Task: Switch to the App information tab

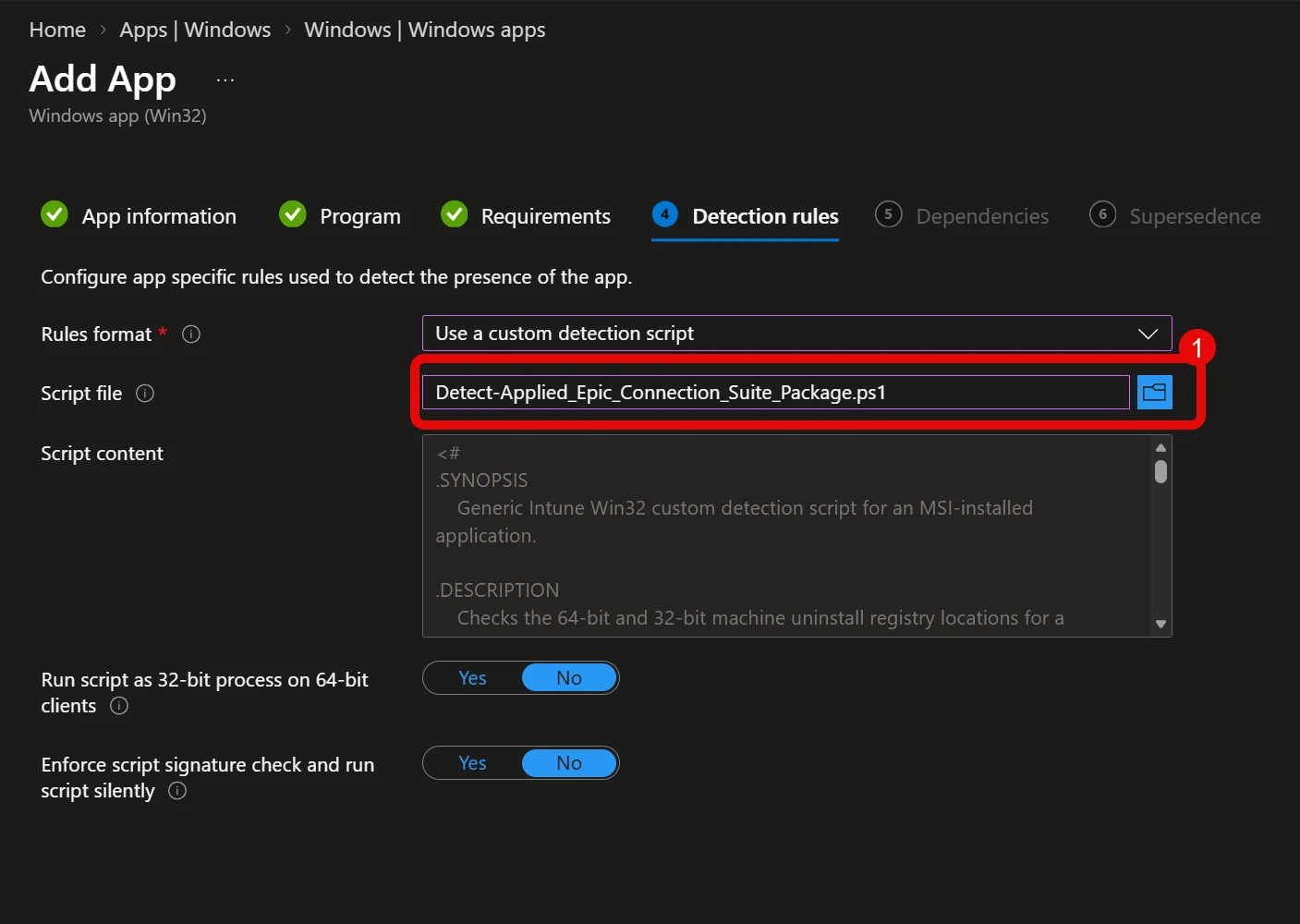Action: point(139,216)
